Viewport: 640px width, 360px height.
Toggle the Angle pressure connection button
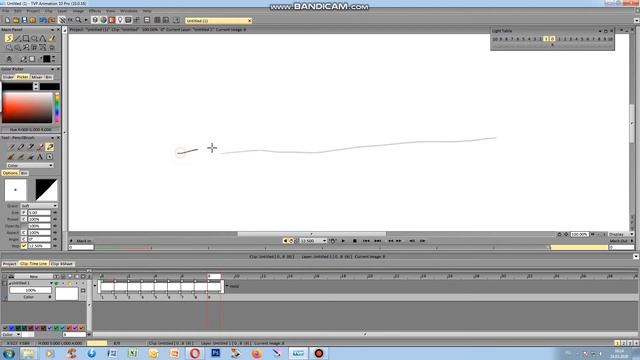point(24,239)
